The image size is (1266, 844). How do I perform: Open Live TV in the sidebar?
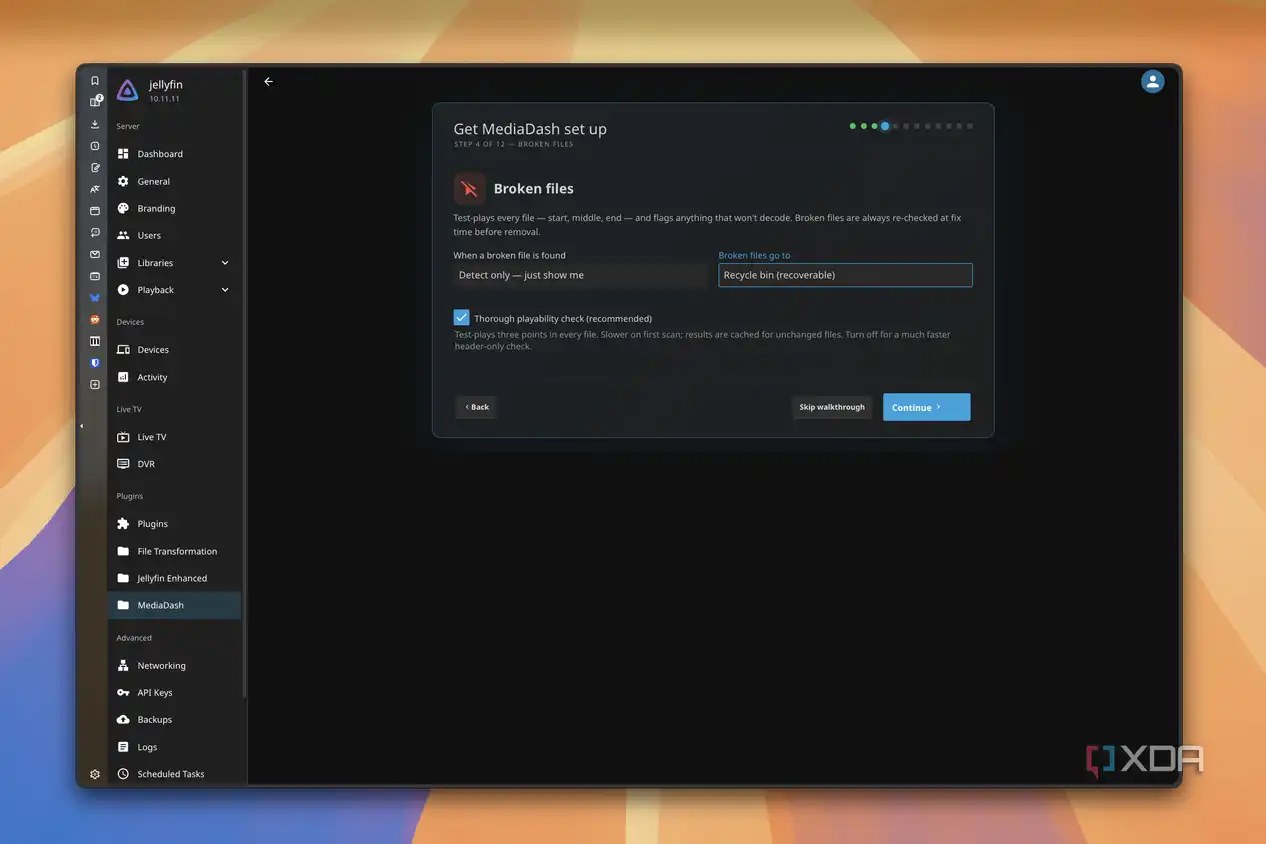click(x=174, y=437)
